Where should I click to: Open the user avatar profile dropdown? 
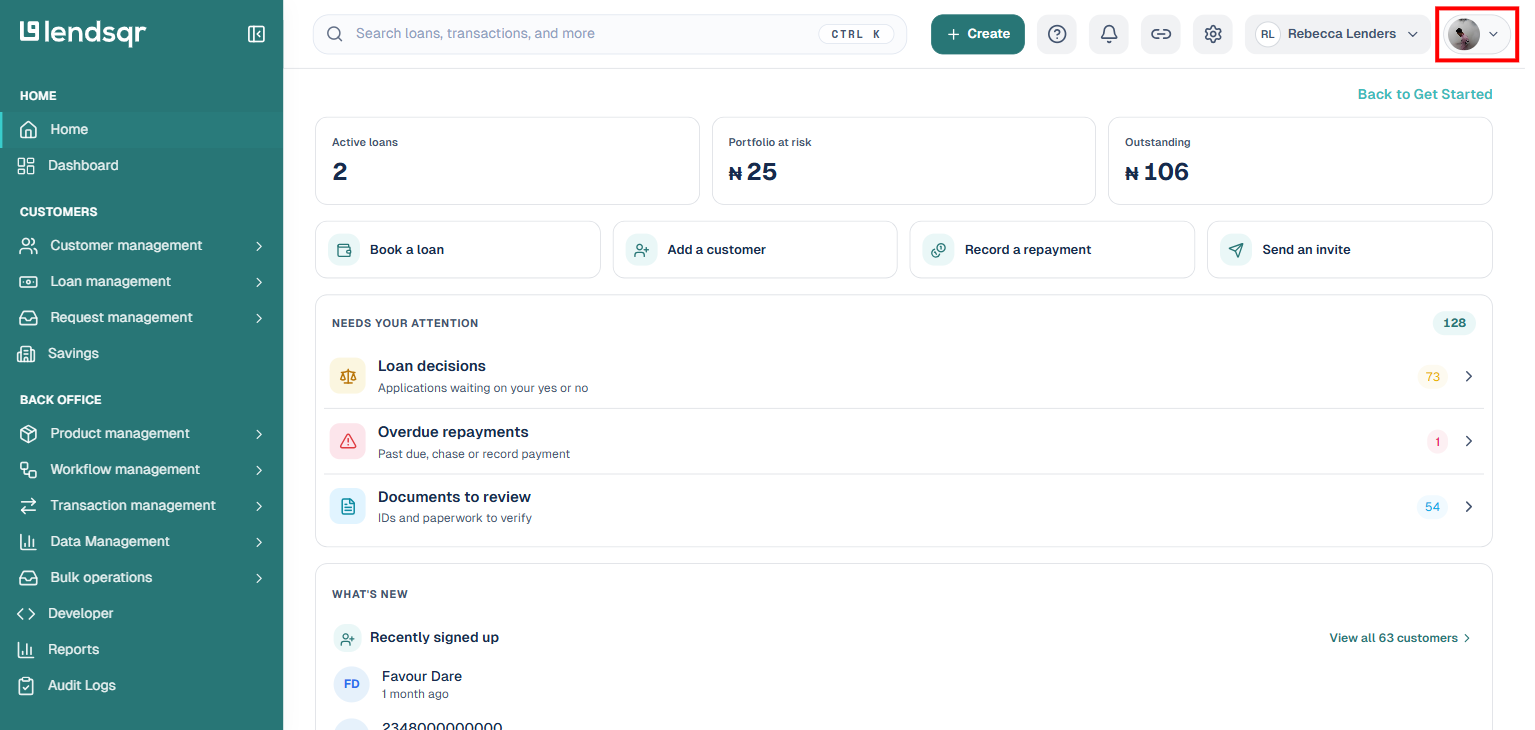pyautogui.click(x=1477, y=34)
